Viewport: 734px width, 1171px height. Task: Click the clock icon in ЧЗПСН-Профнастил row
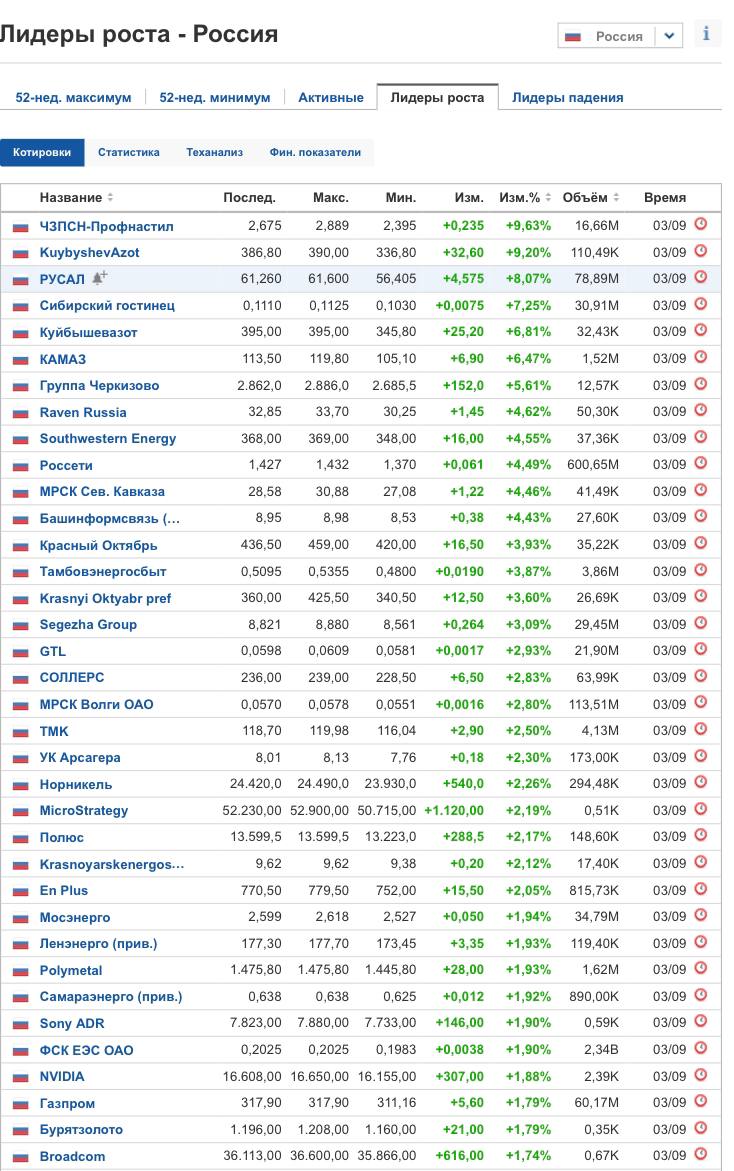point(700,224)
